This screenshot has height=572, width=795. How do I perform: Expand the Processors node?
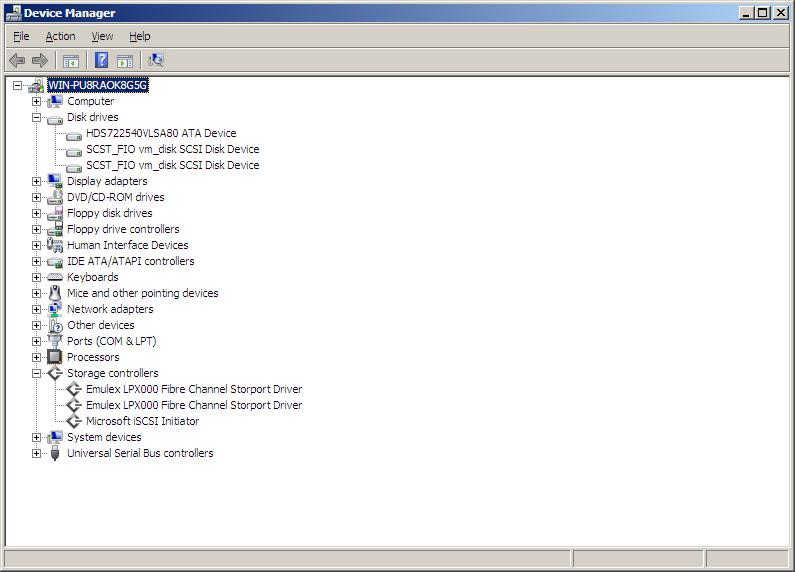click(x=37, y=358)
